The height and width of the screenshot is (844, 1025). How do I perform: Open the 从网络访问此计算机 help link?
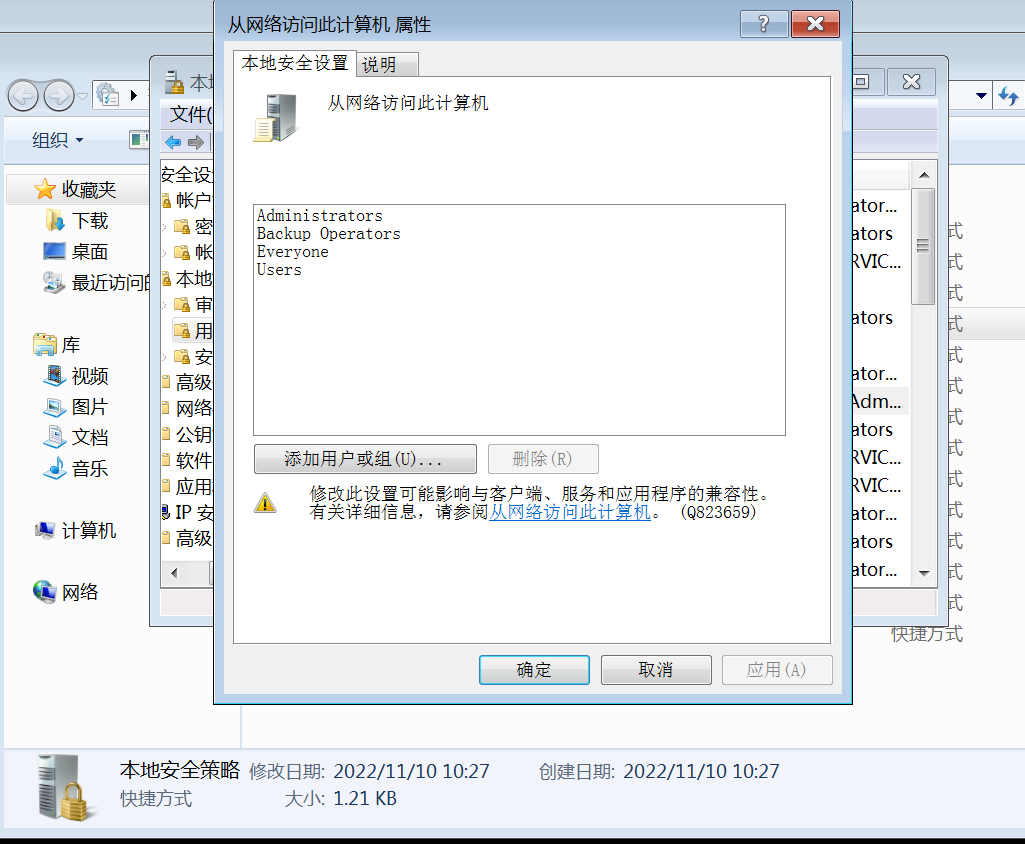pos(570,512)
